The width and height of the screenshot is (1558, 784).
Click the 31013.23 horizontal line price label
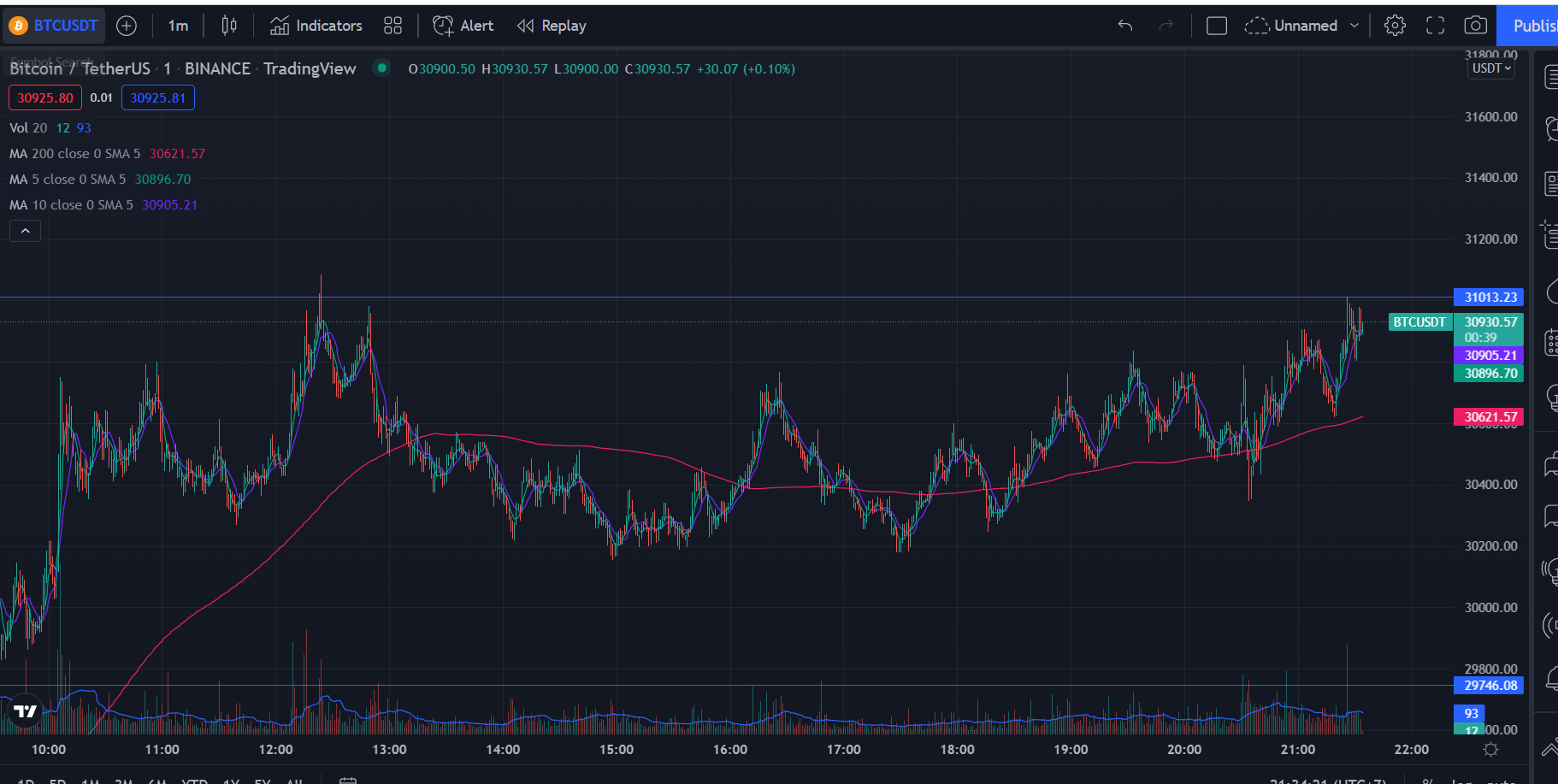pyautogui.click(x=1489, y=297)
